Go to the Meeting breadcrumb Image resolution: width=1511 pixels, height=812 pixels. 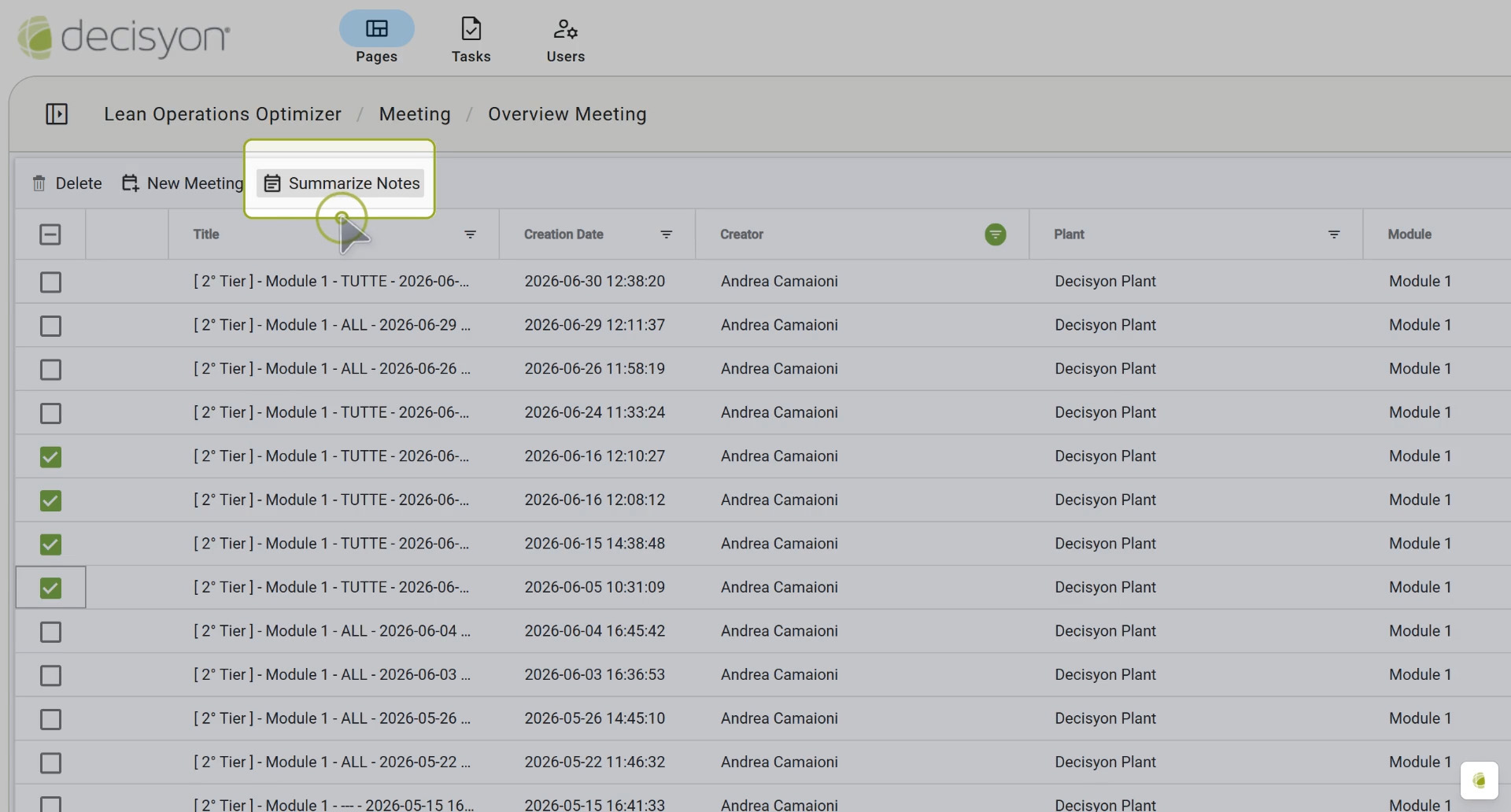pyautogui.click(x=415, y=114)
